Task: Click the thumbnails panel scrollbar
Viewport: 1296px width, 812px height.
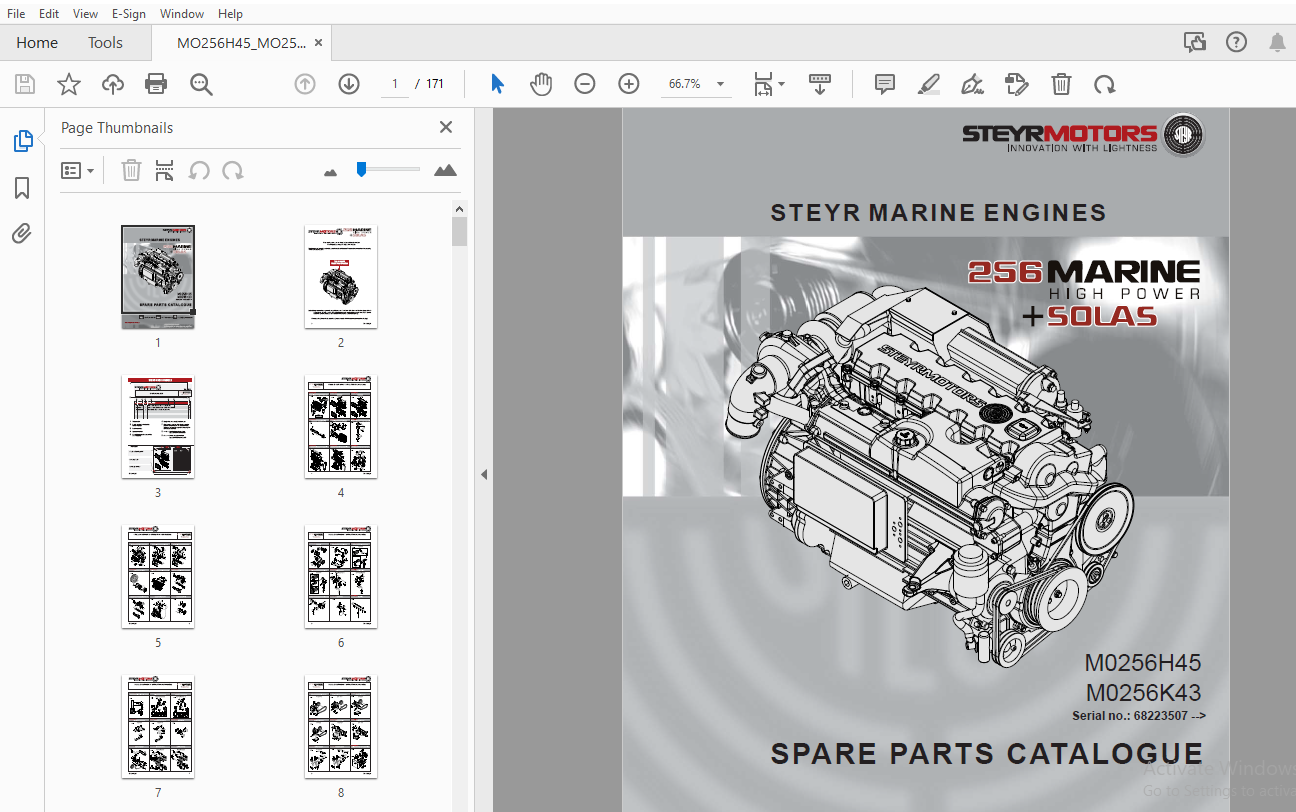Action: (x=459, y=232)
